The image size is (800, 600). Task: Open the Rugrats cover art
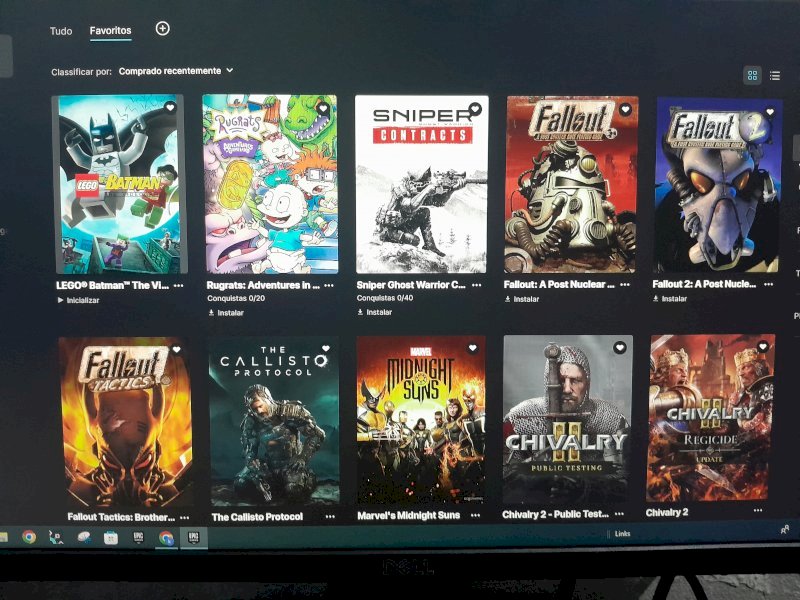[x=270, y=184]
